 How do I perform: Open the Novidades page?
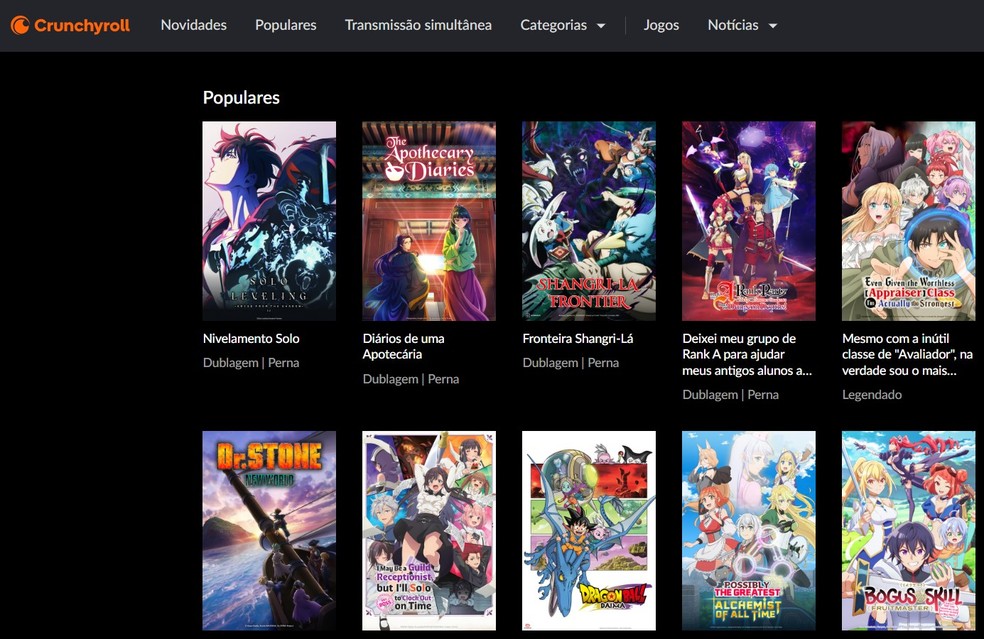(x=193, y=25)
